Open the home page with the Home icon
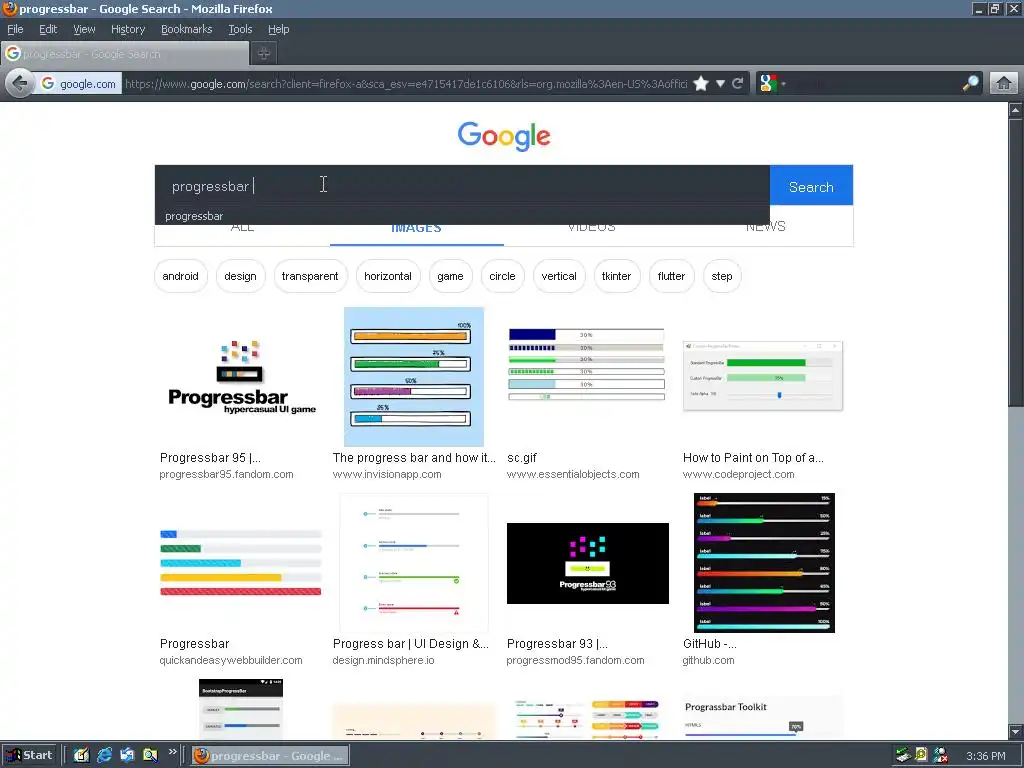 [x=1004, y=84]
